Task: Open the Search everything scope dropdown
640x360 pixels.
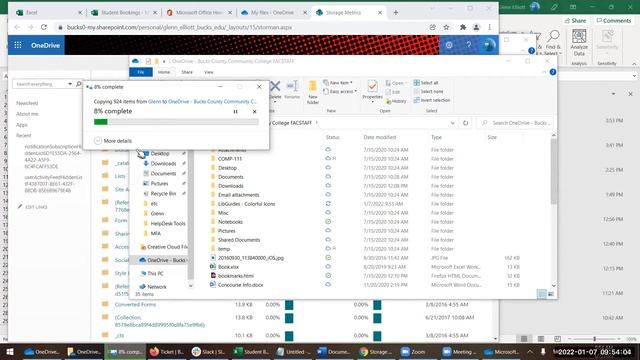Action: pos(70,84)
